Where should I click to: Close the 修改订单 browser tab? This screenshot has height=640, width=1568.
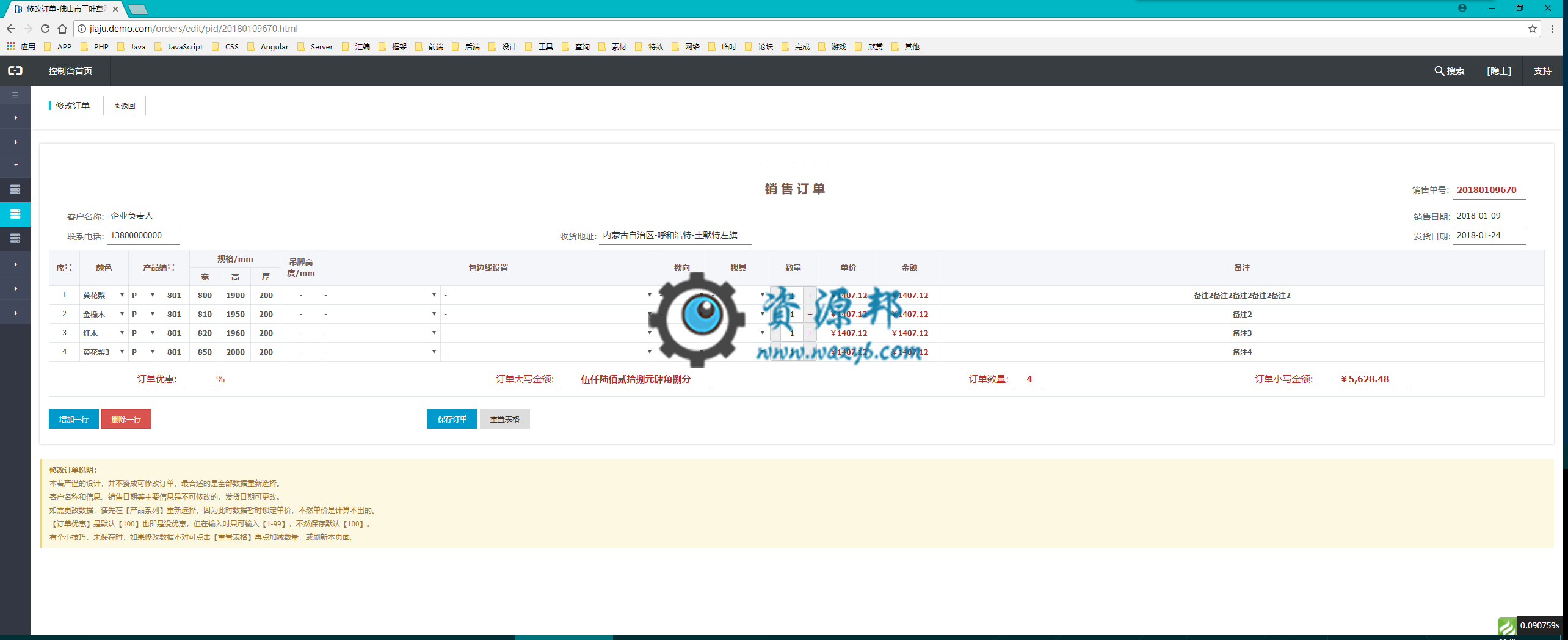(x=115, y=9)
